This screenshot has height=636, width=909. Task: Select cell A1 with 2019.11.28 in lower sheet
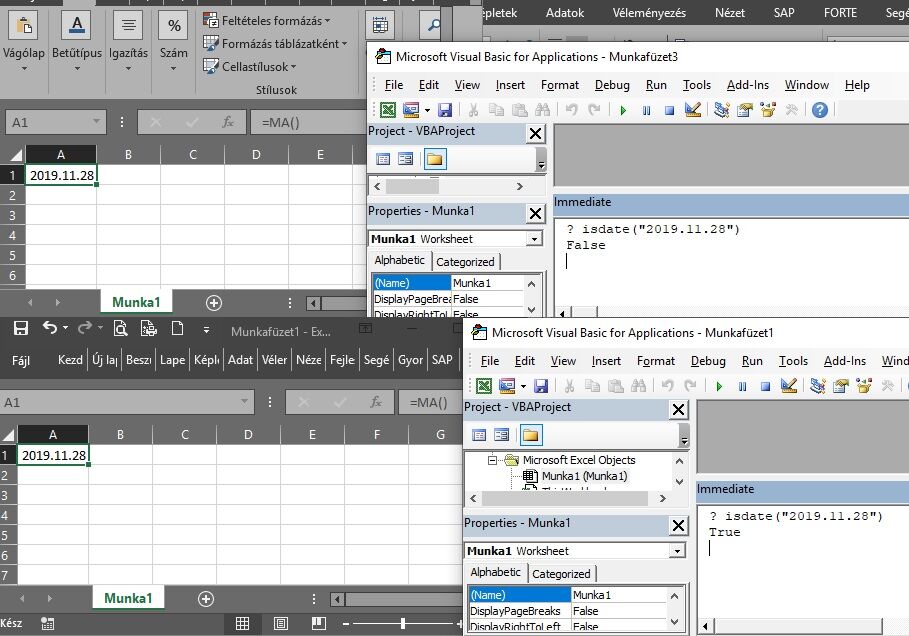(53, 456)
